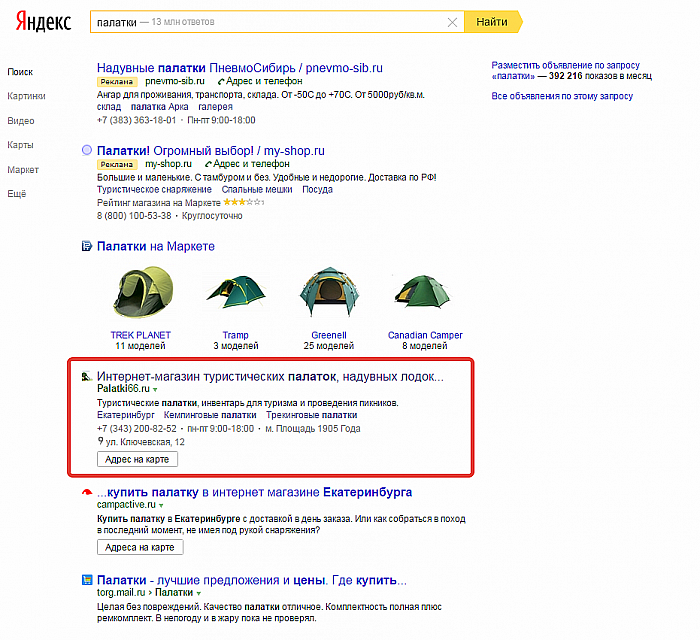
Task: Open Адрес и телефон for pnevmo-sib.ru
Action: tap(260, 81)
